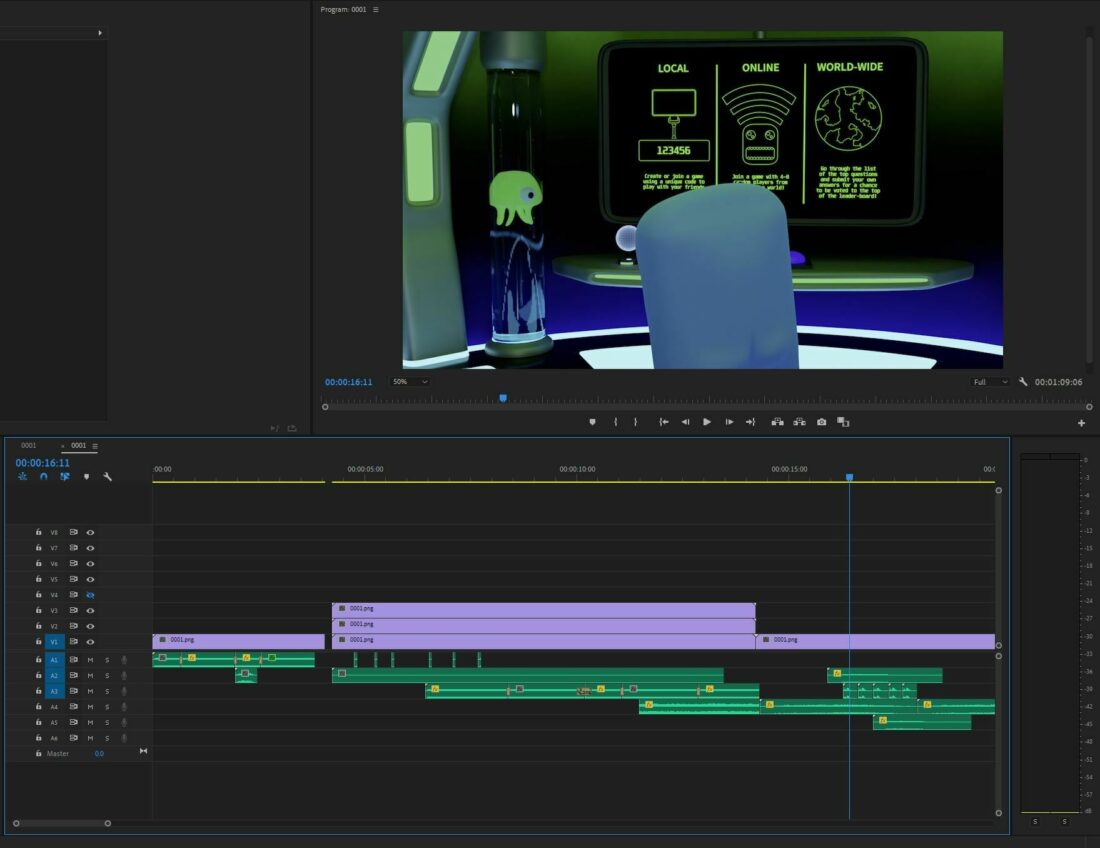Lock the A1 audio track
Viewport: 1100px width, 848px height.
click(39, 659)
